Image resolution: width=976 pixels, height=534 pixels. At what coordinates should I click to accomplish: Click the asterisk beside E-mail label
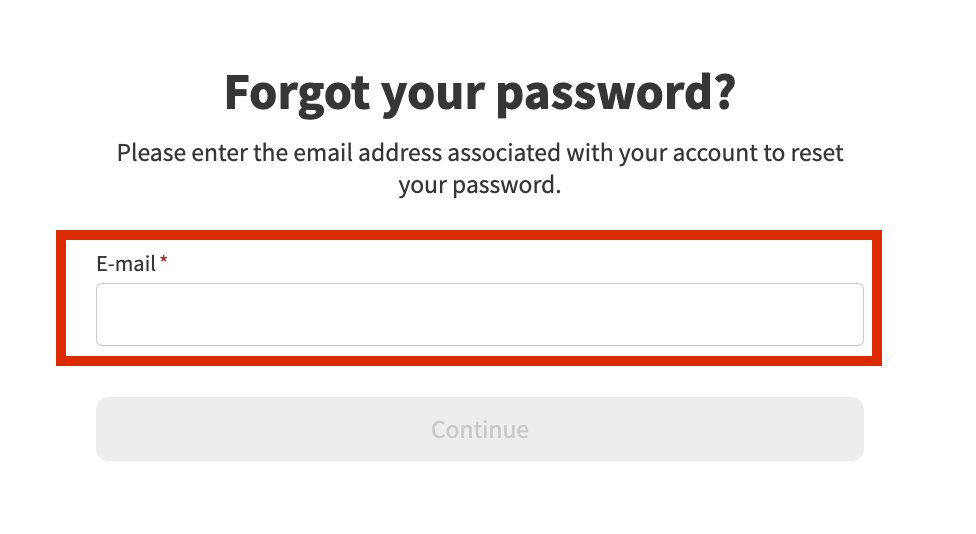(164, 262)
